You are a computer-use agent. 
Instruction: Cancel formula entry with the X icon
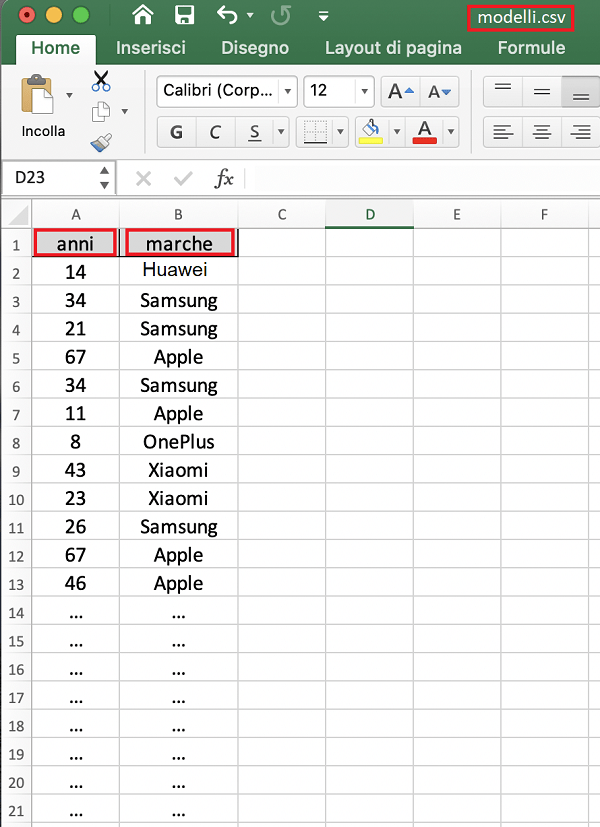pos(143,178)
